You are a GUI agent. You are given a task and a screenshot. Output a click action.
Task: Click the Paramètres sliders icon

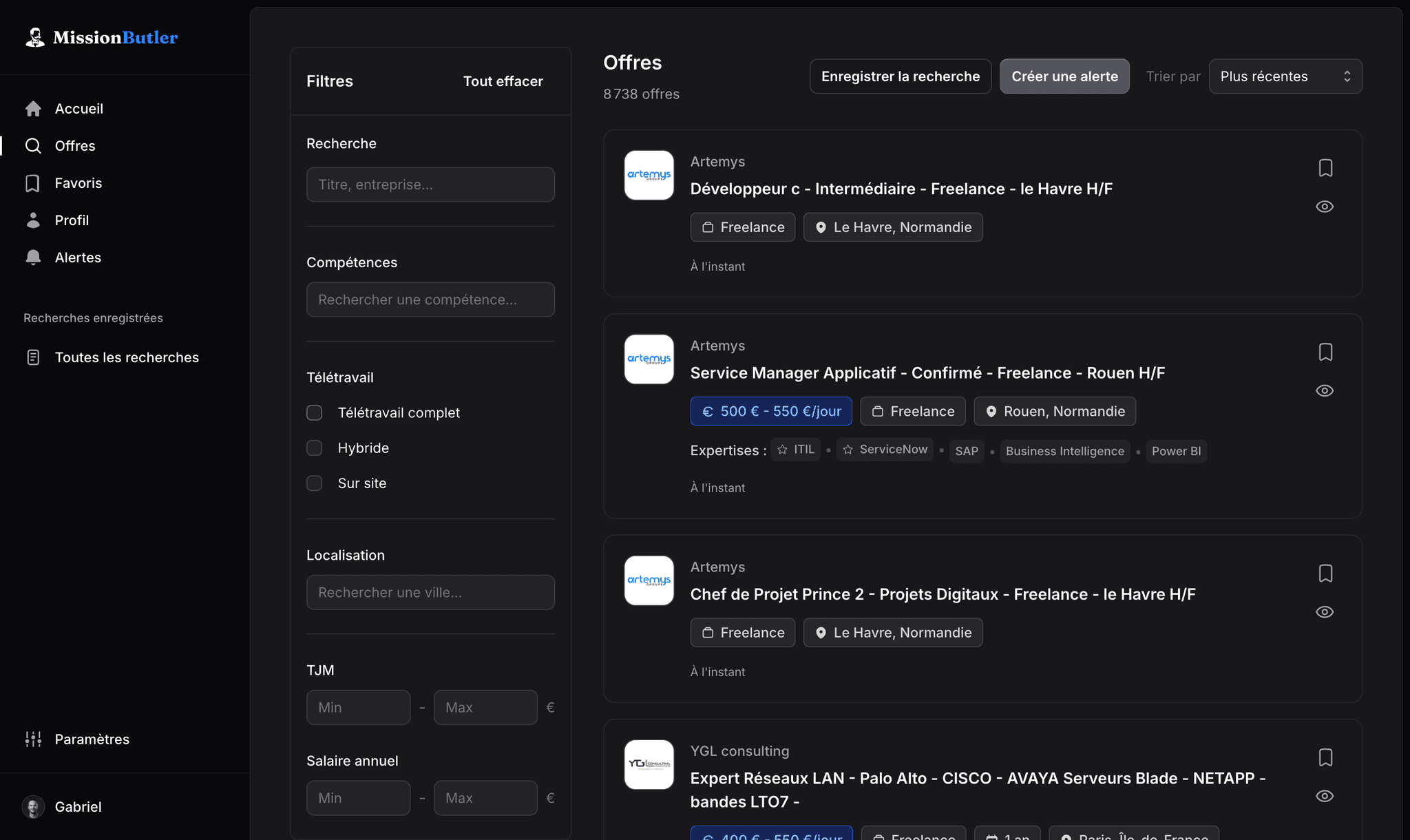(33, 739)
